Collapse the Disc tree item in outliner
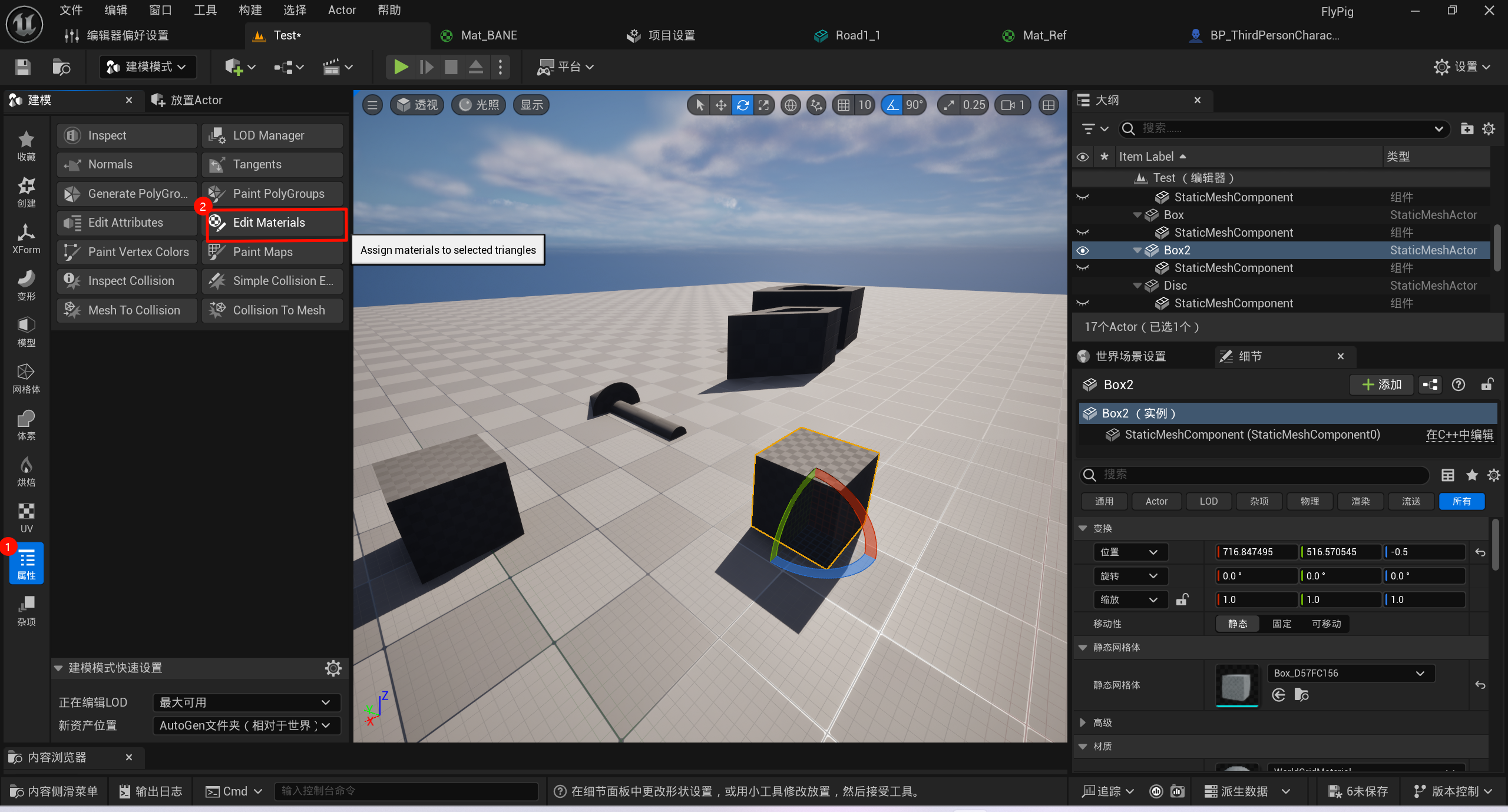This screenshot has width=1508, height=812. click(1137, 286)
